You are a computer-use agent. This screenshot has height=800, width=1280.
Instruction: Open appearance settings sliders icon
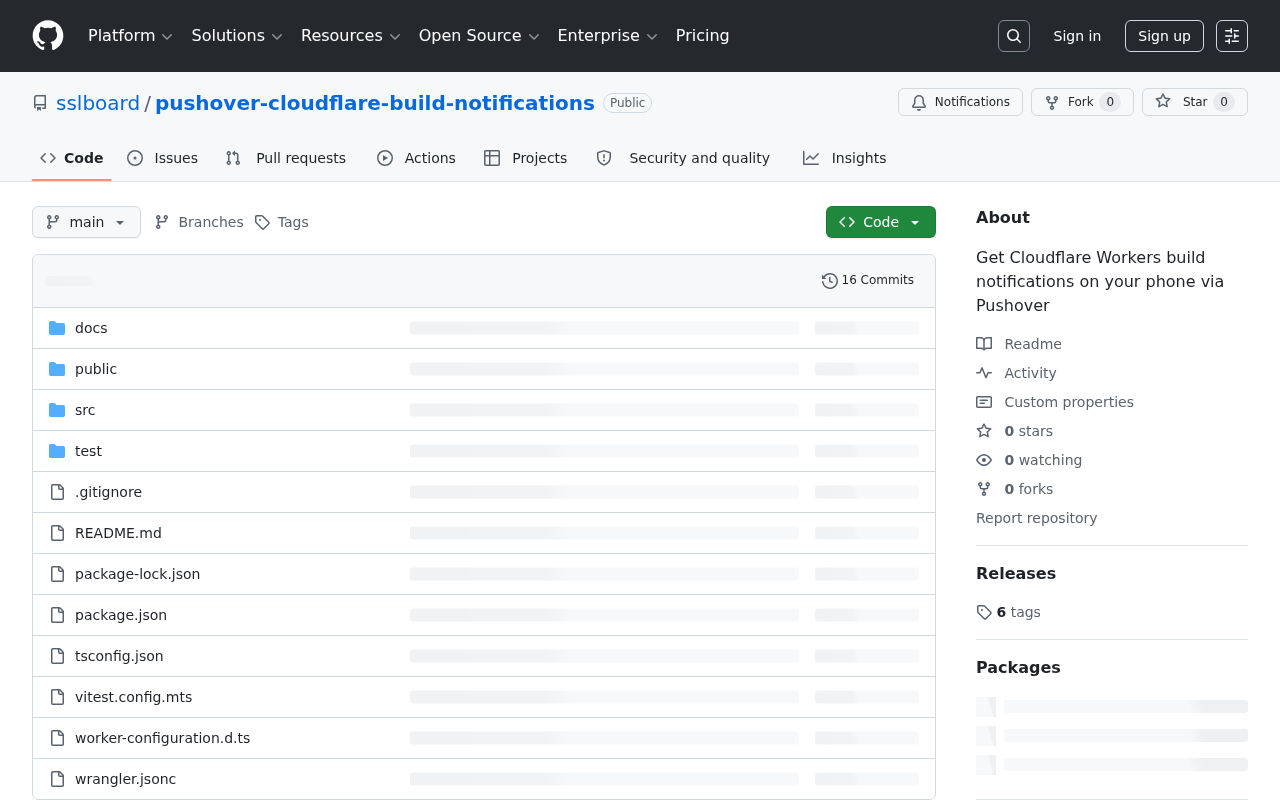1232,36
